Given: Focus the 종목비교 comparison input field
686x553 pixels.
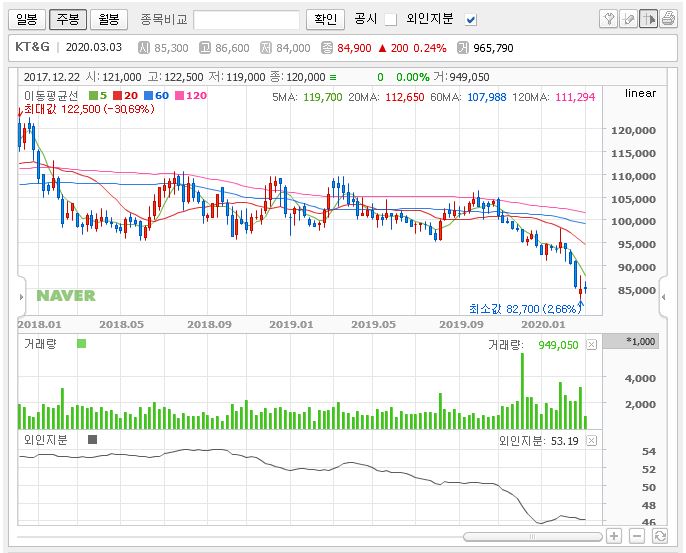Looking at the screenshot, I should [x=246, y=20].
